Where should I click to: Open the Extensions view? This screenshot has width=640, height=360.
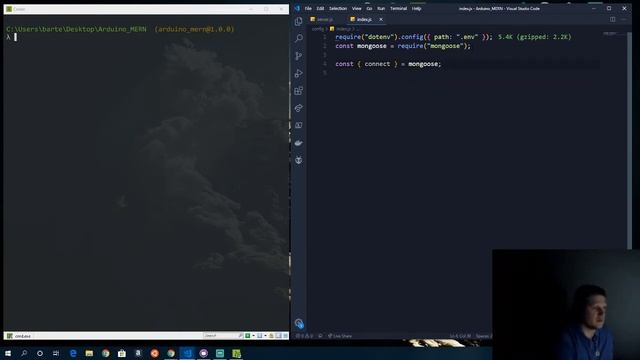click(x=298, y=91)
